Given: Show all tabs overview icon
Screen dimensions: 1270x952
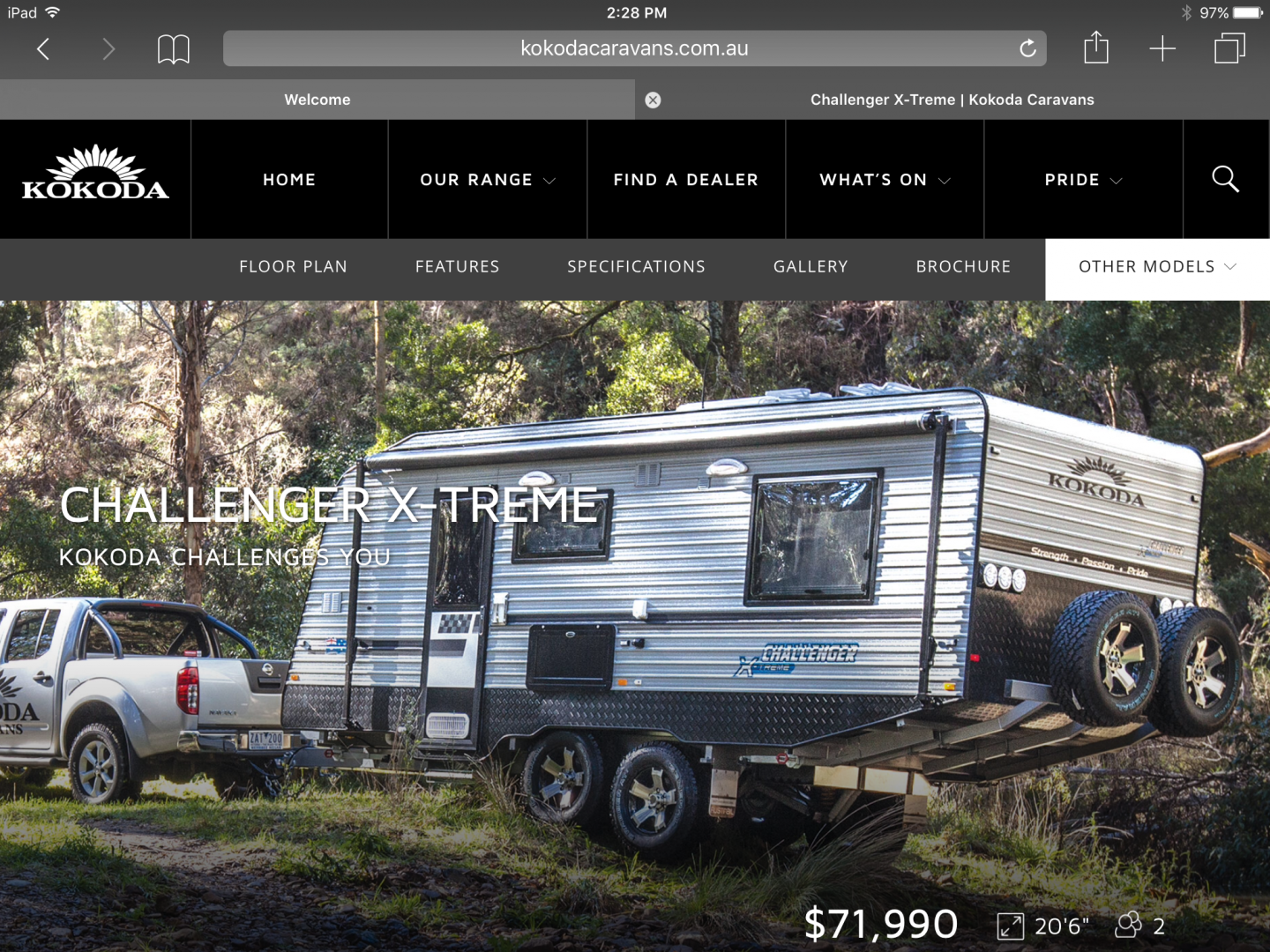Looking at the screenshot, I should 1229,48.
